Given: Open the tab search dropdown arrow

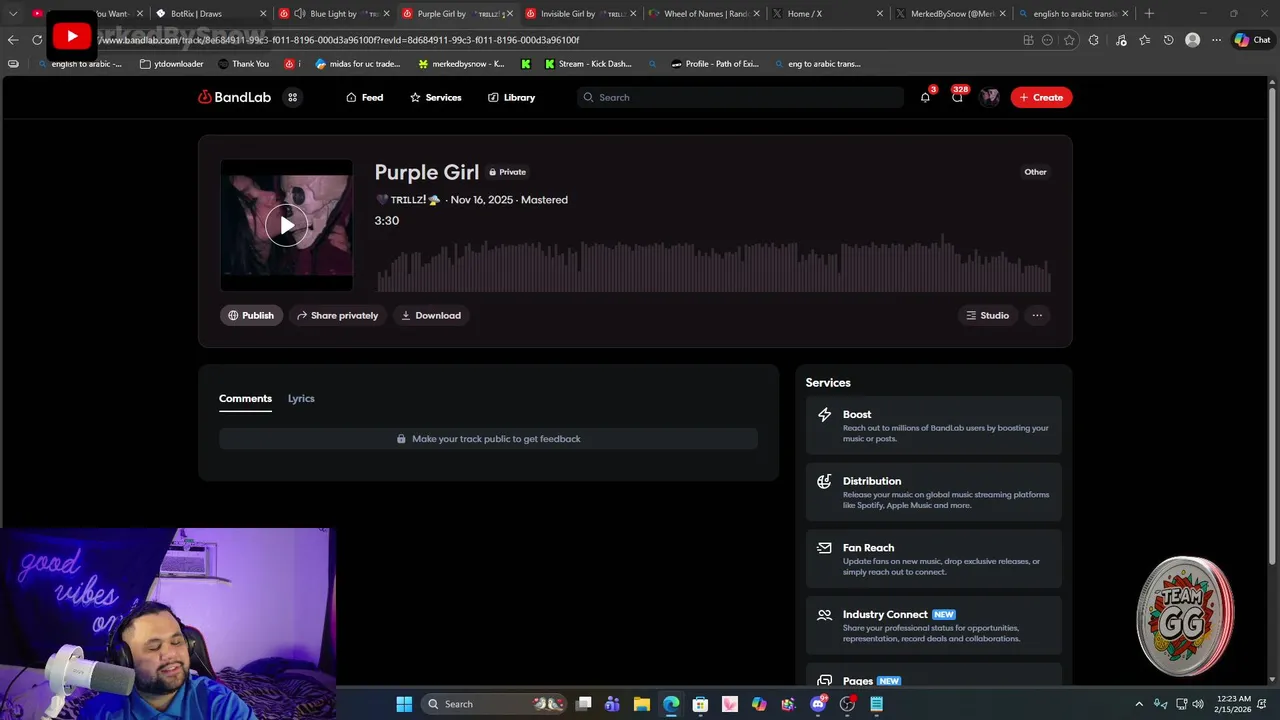Looking at the screenshot, I should (x=13, y=14).
